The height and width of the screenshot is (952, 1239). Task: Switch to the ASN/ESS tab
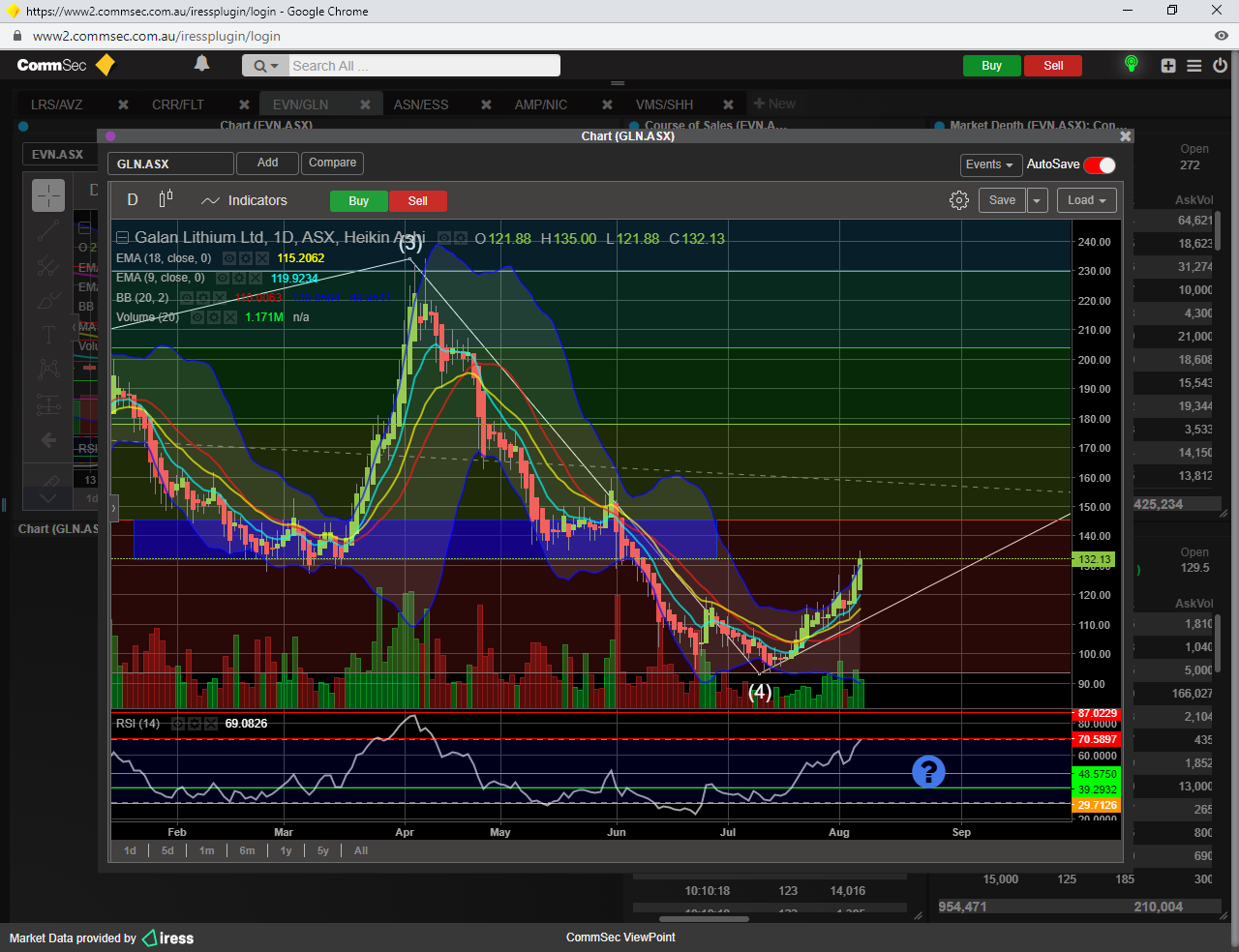[x=421, y=104]
